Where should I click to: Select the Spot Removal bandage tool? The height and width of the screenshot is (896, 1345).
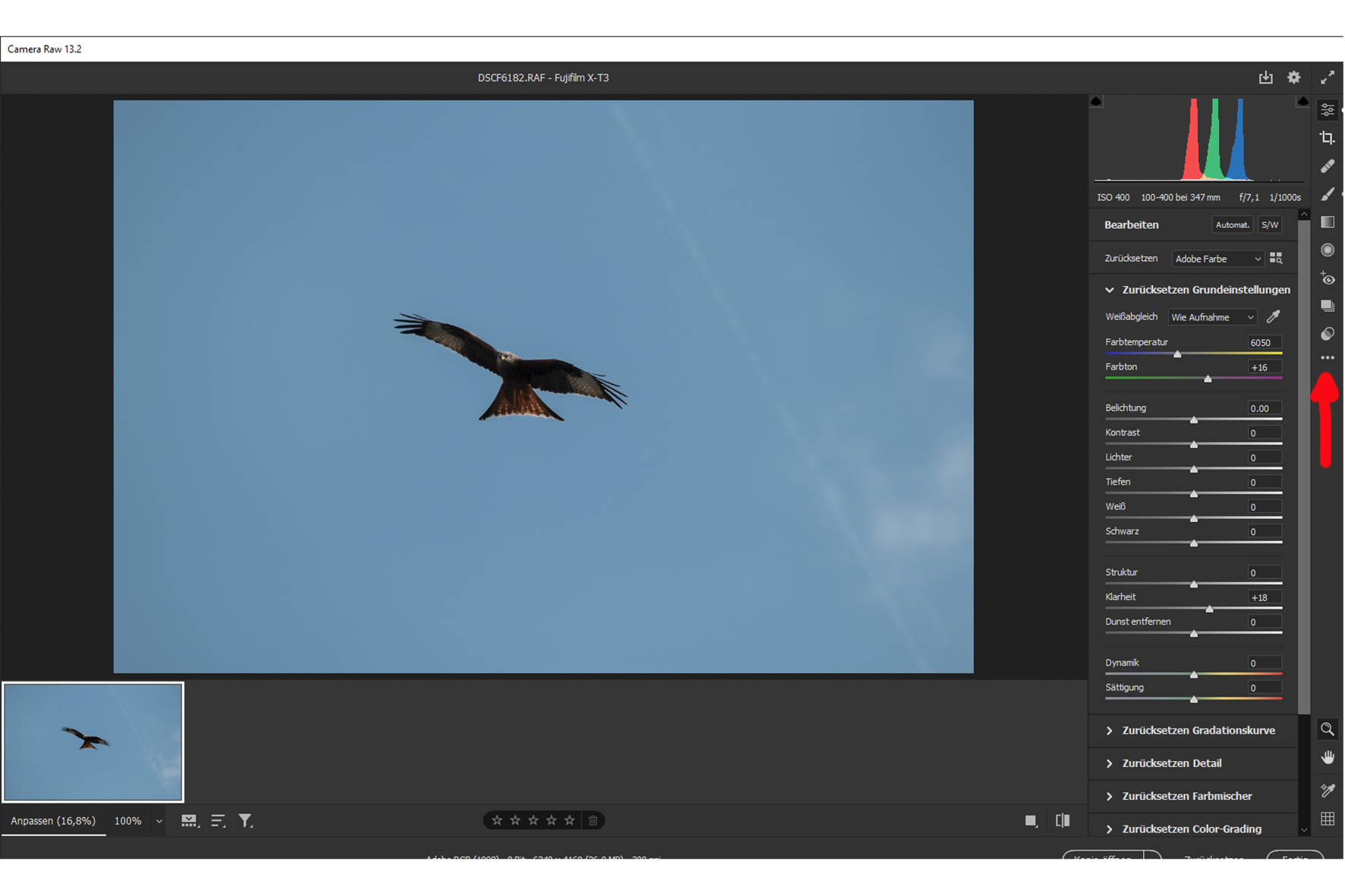click(x=1327, y=166)
